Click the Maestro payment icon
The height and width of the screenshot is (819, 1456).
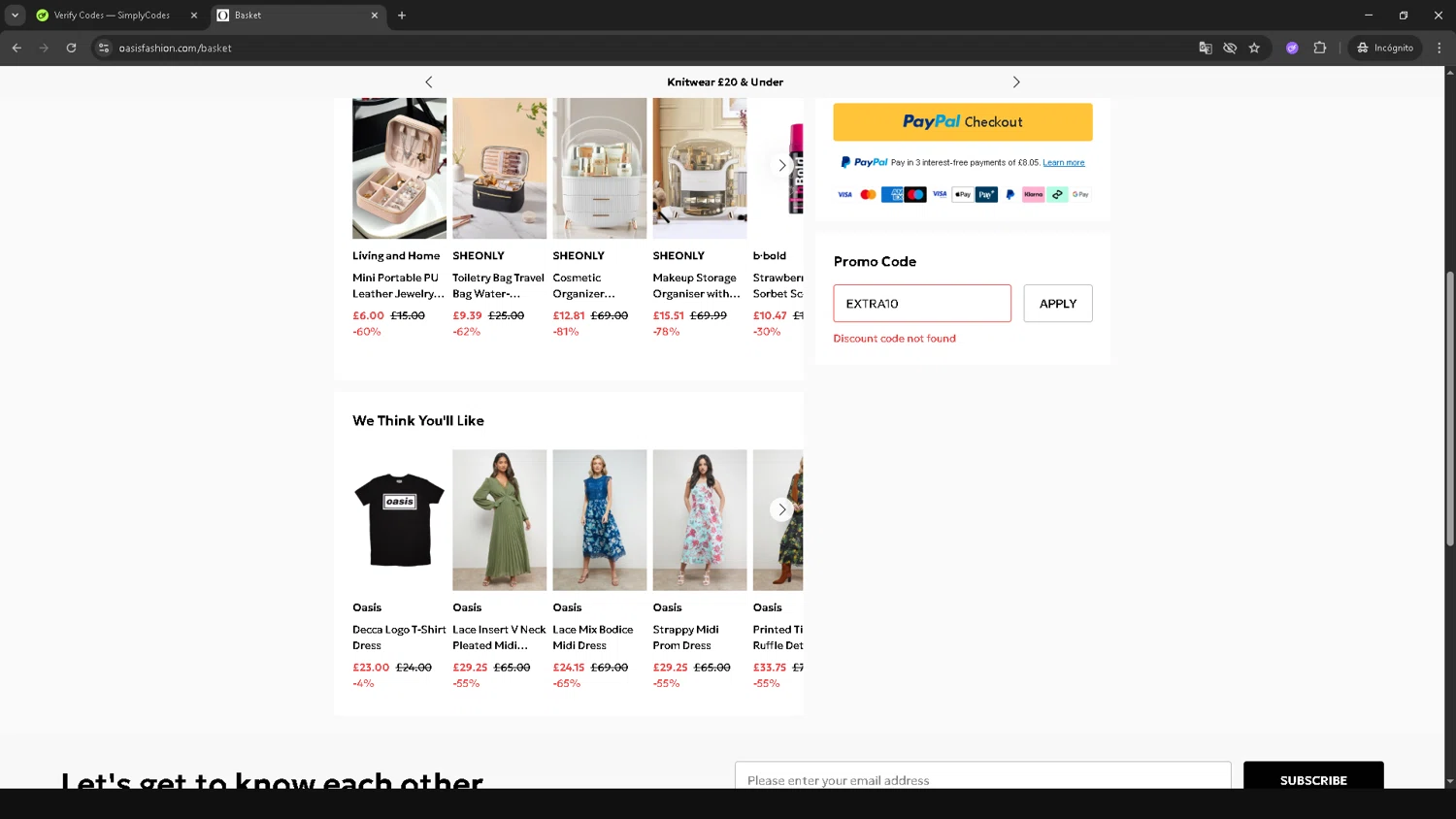coord(915,194)
